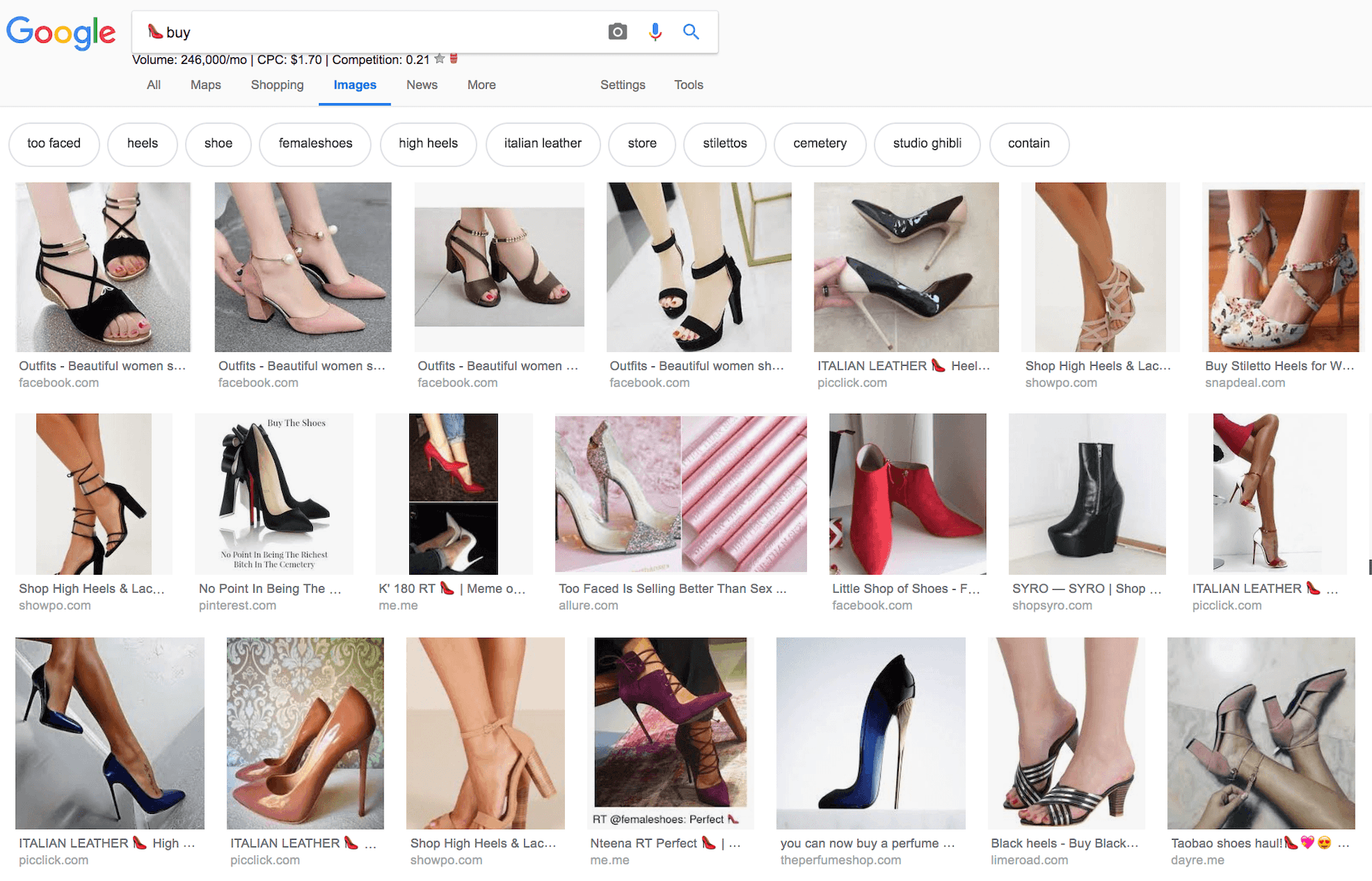Click the Google logo

[x=61, y=32]
